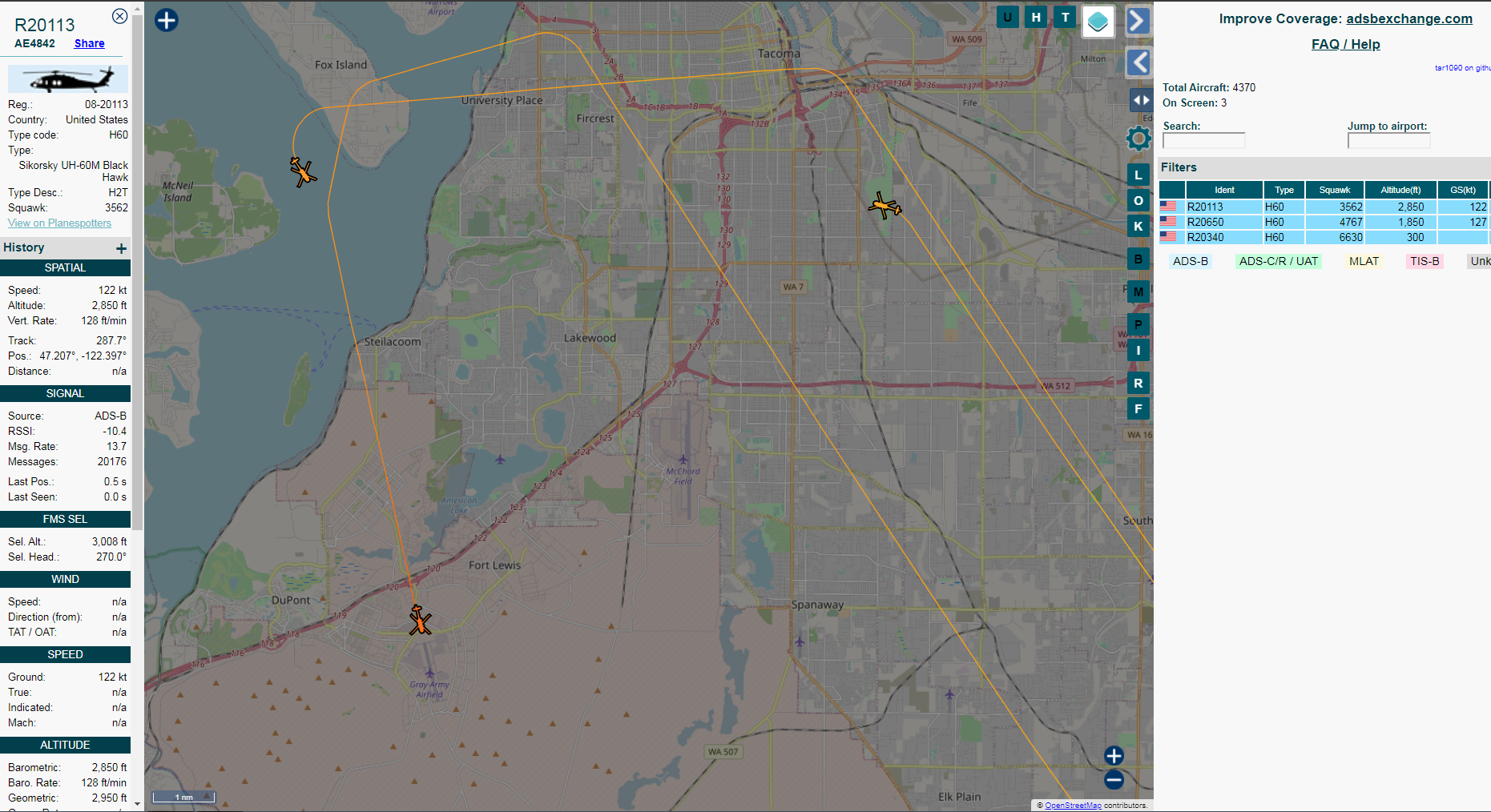The image size is (1491, 812).
Task: Toggle the B map option button
Action: (1138, 259)
